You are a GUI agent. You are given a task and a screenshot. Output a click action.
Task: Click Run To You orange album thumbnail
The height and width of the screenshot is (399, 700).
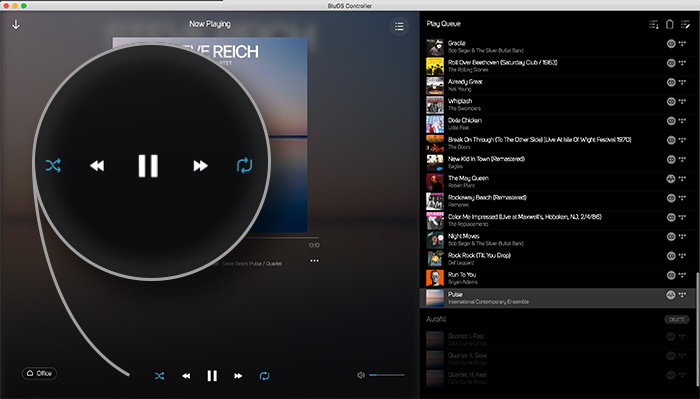[435, 278]
